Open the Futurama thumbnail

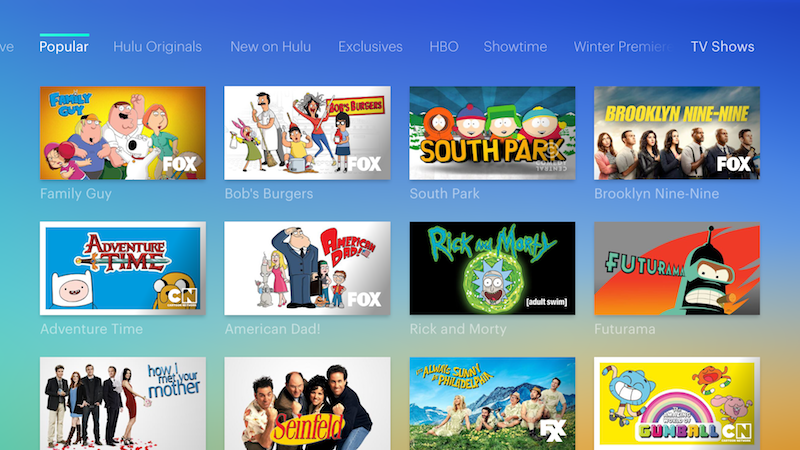(x=677, y=268)
